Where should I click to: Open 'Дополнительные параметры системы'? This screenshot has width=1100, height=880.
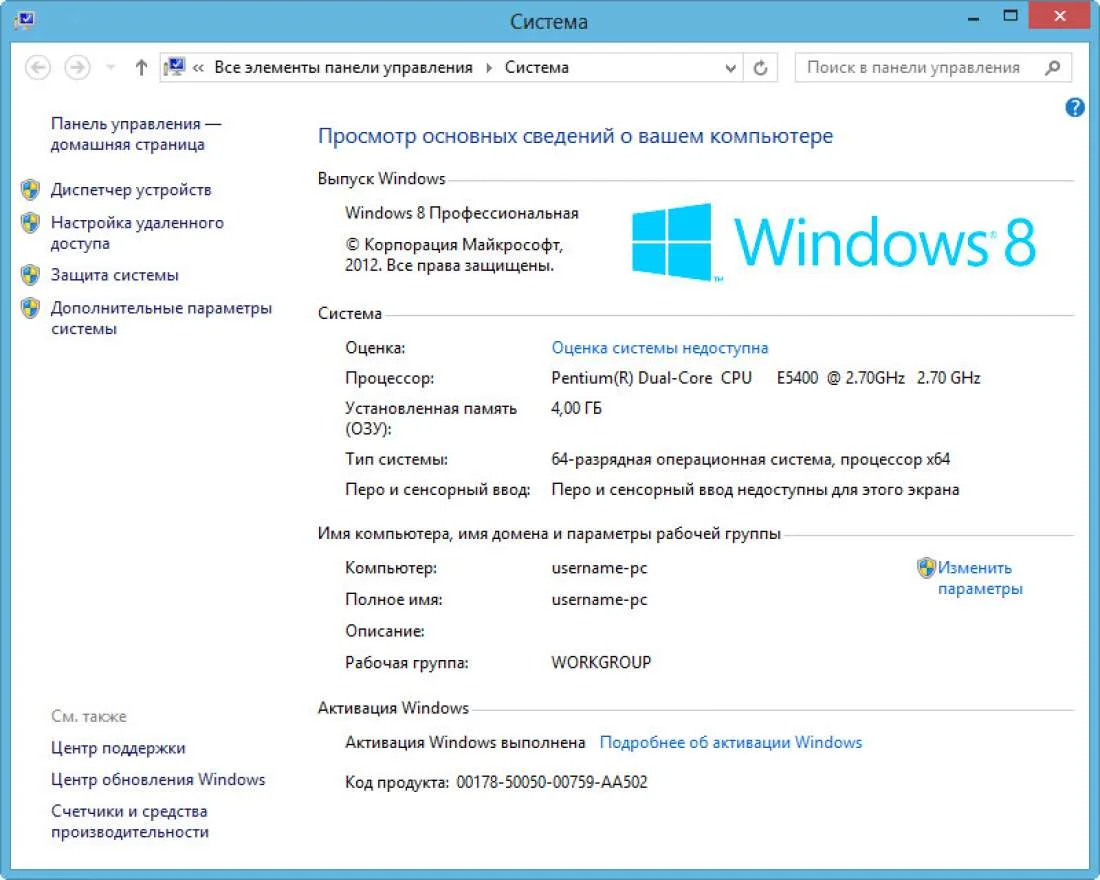tap(161, 318)
